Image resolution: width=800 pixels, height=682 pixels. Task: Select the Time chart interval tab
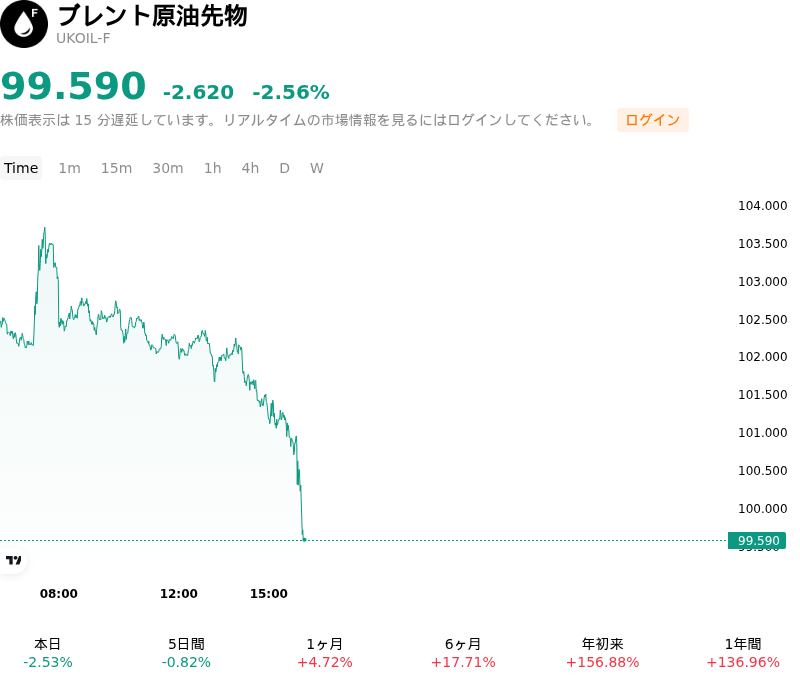tap(21, 168)
